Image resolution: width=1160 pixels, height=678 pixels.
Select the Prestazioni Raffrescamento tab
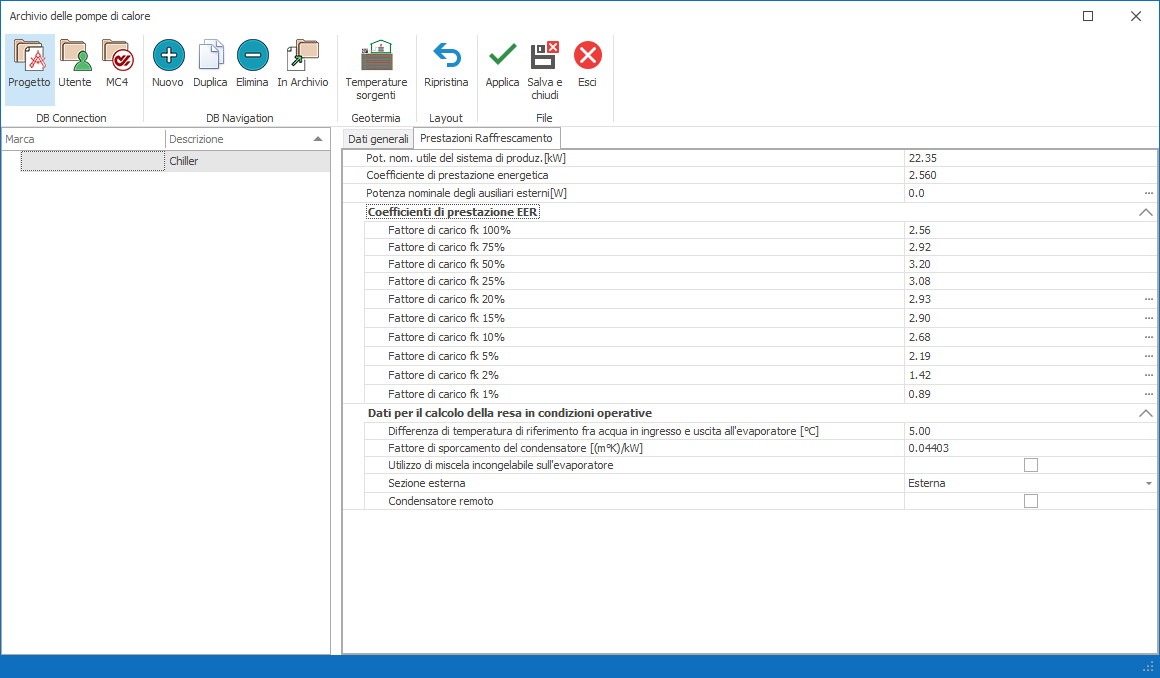(x=486, y=138)
